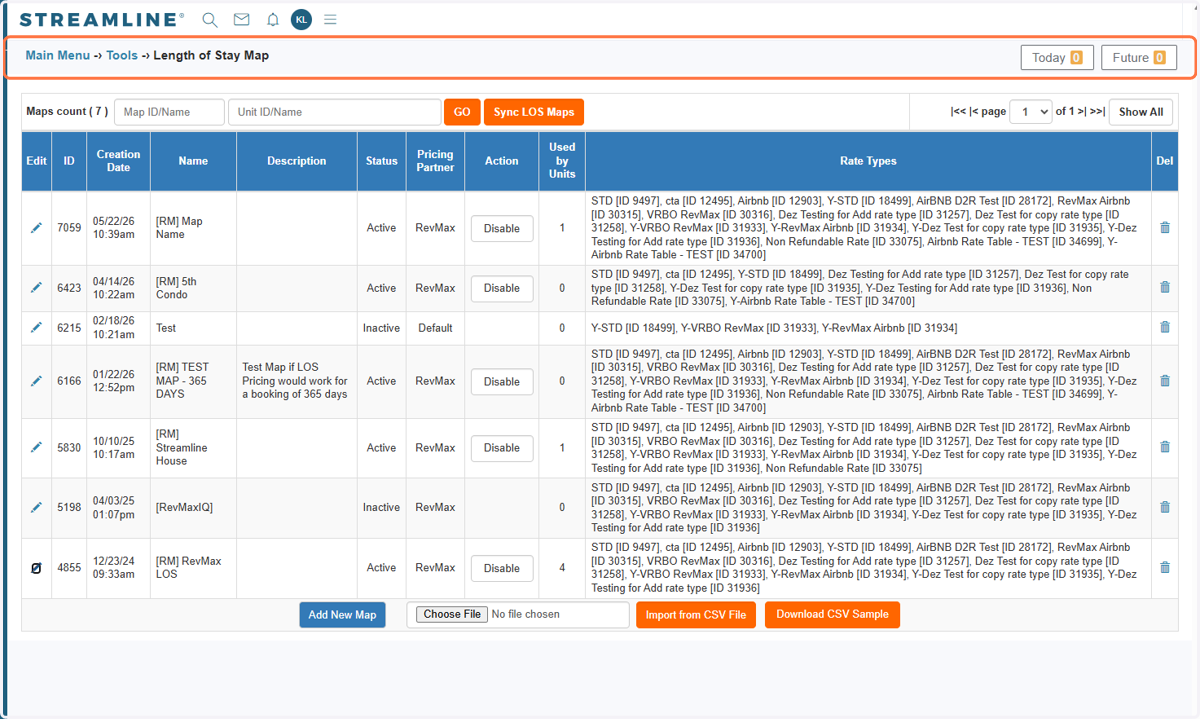Viewport: 1200px width, 719px height.
Task: Focus the Map ID/Name input field
Action: (169, 112)
